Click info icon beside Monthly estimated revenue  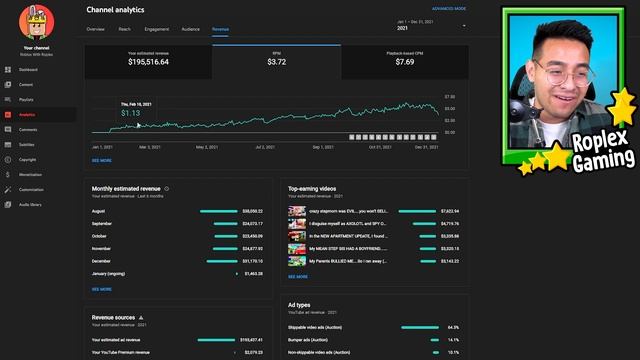[167, 189]
